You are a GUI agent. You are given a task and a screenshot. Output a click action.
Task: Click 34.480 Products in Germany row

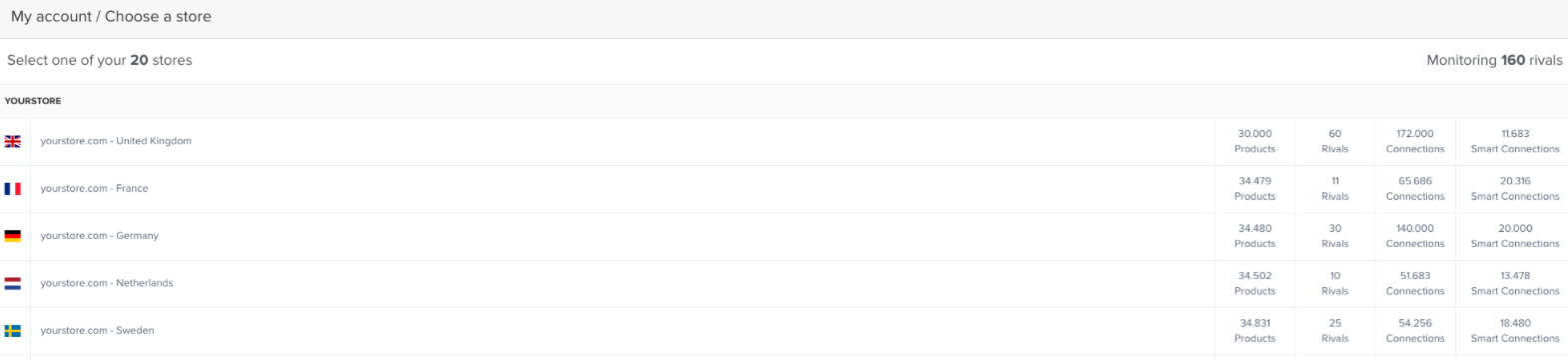pos(1255,236)
